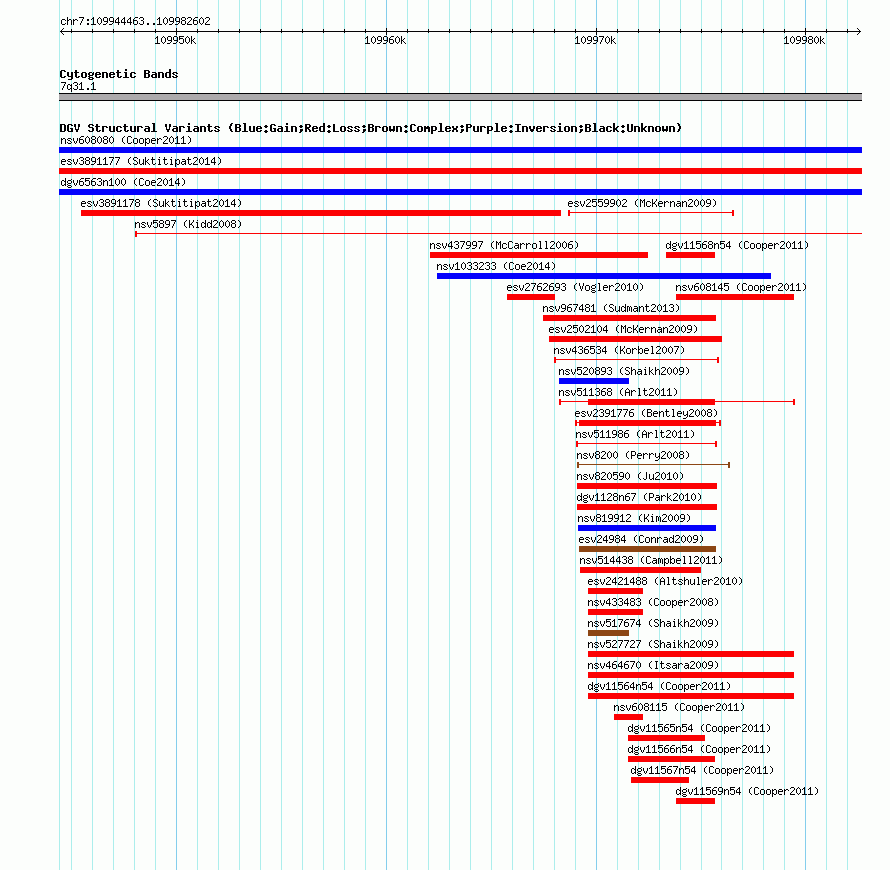
Task: Select esv2421488 (Altshuler2010) label
Action: point(665,581)
